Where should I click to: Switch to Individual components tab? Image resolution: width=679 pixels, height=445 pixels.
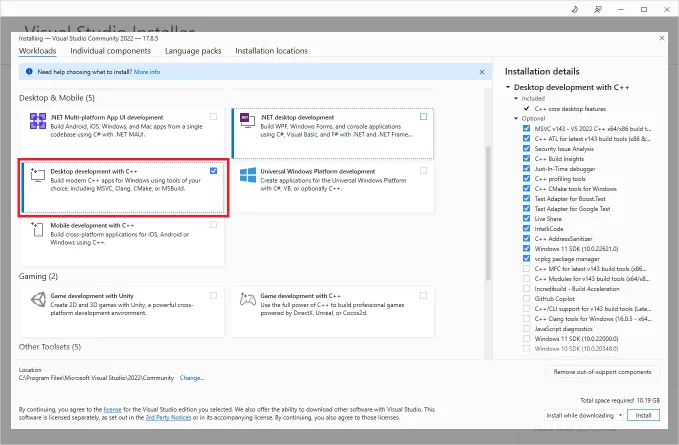[x=110, y=51]
